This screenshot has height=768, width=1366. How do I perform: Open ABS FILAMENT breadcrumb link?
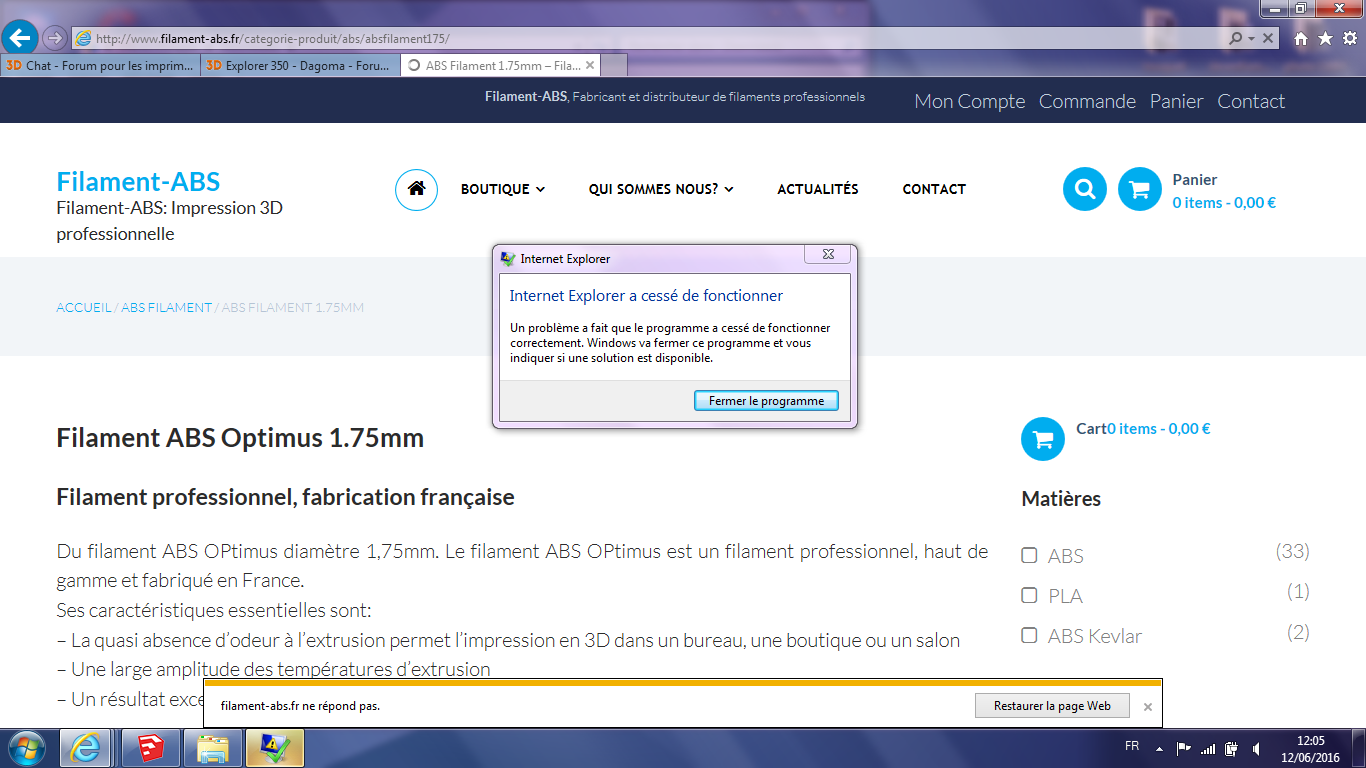[166, 308]
